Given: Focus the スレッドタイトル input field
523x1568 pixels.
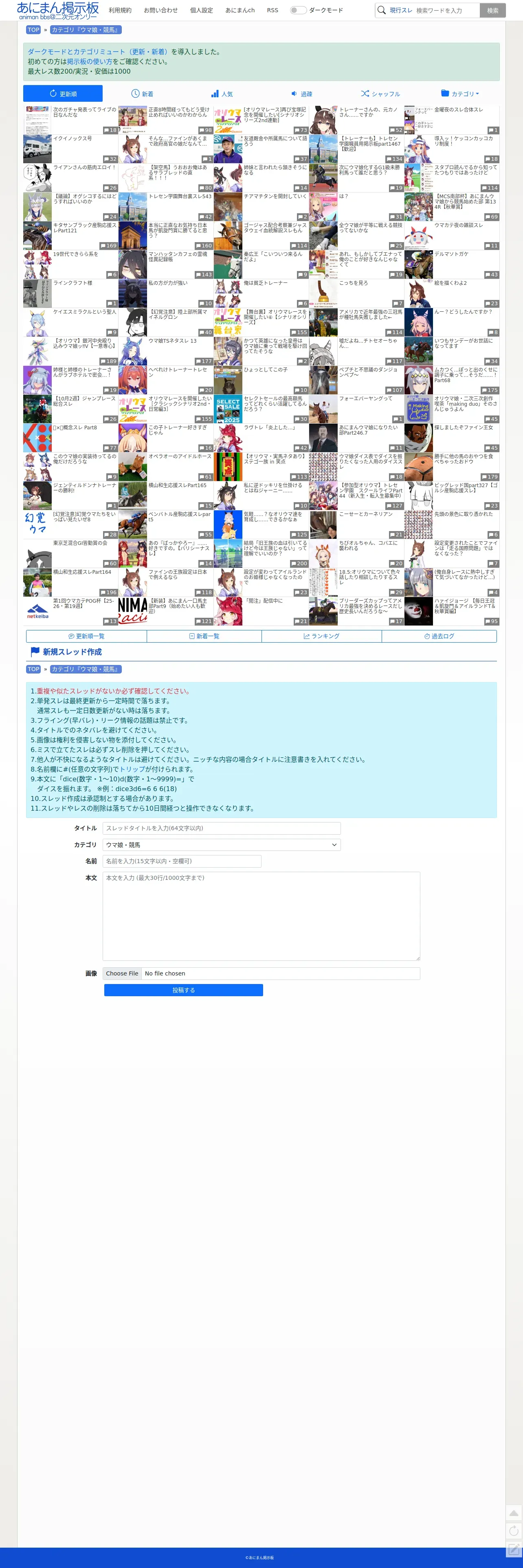Looking at the screenshot, I should tap(222, 829).
